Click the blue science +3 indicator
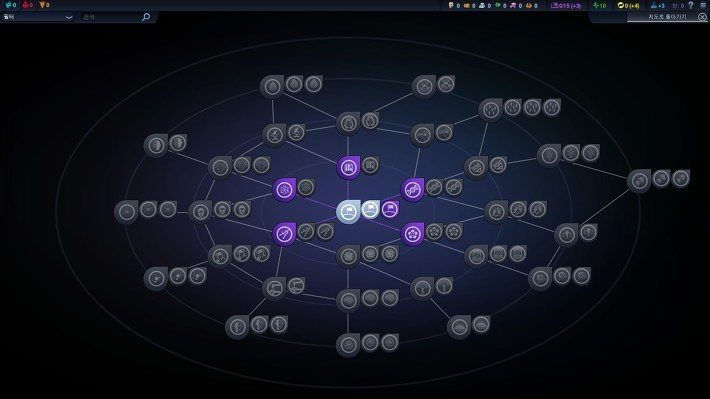This screenshot has width=710, height=399. click(657, 5)
